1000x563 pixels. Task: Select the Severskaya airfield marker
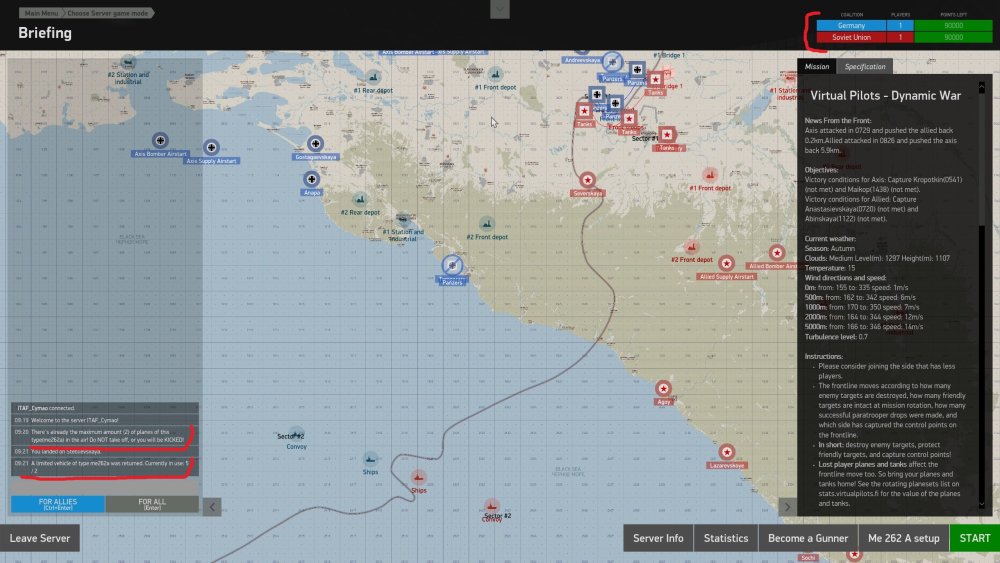click(587, 180)
